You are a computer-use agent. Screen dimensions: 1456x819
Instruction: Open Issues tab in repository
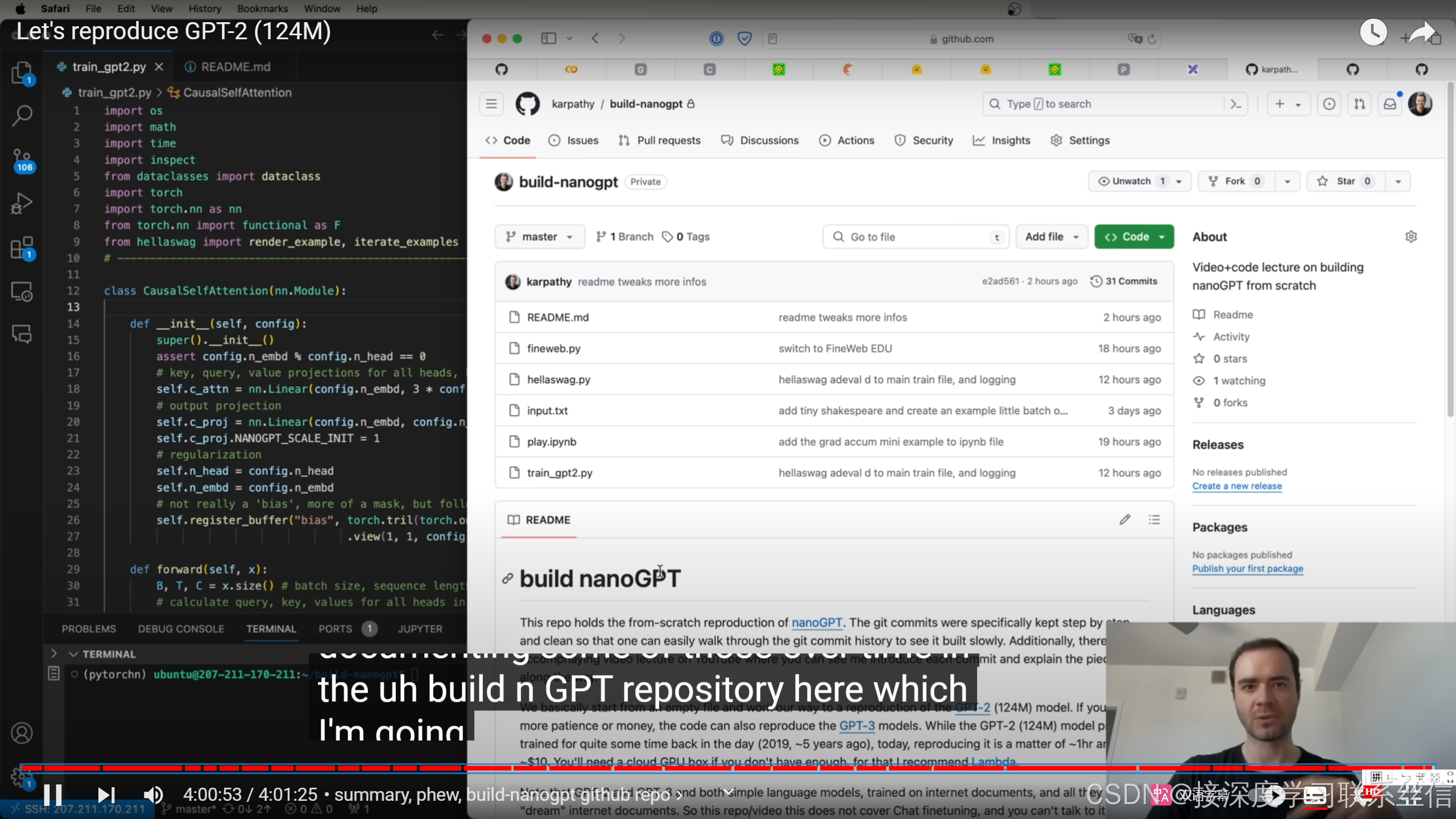[x=573, y=140]
